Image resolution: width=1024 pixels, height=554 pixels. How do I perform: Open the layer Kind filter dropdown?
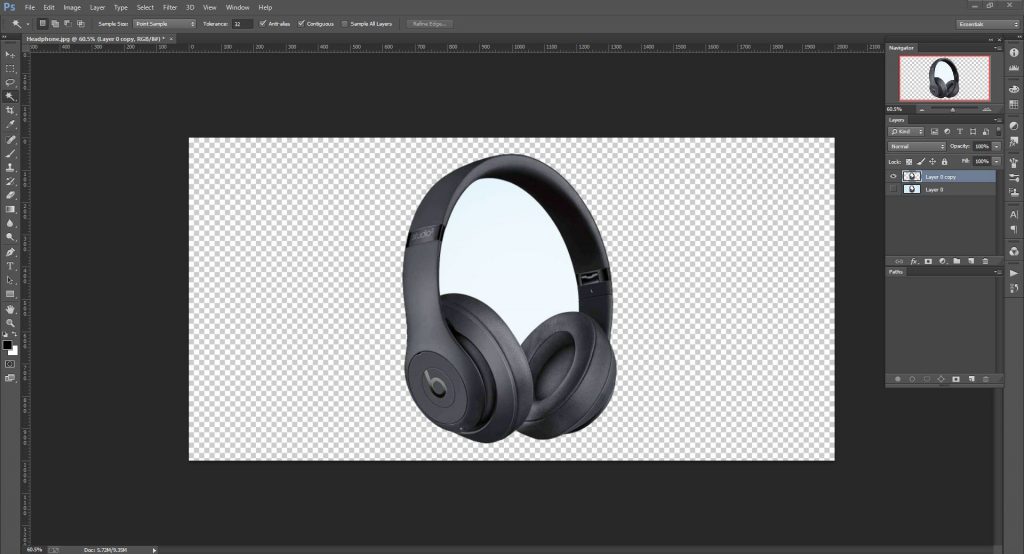pos(906,132)
